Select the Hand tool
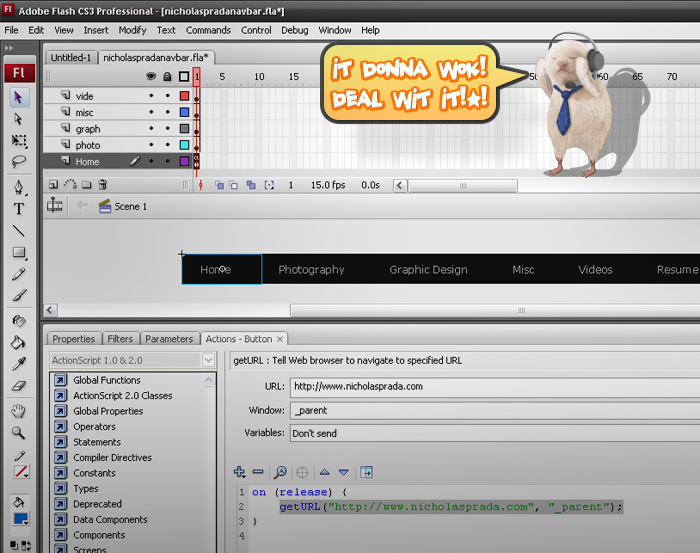Viewport: 700px width, 553px height. (x=19, y=411)
